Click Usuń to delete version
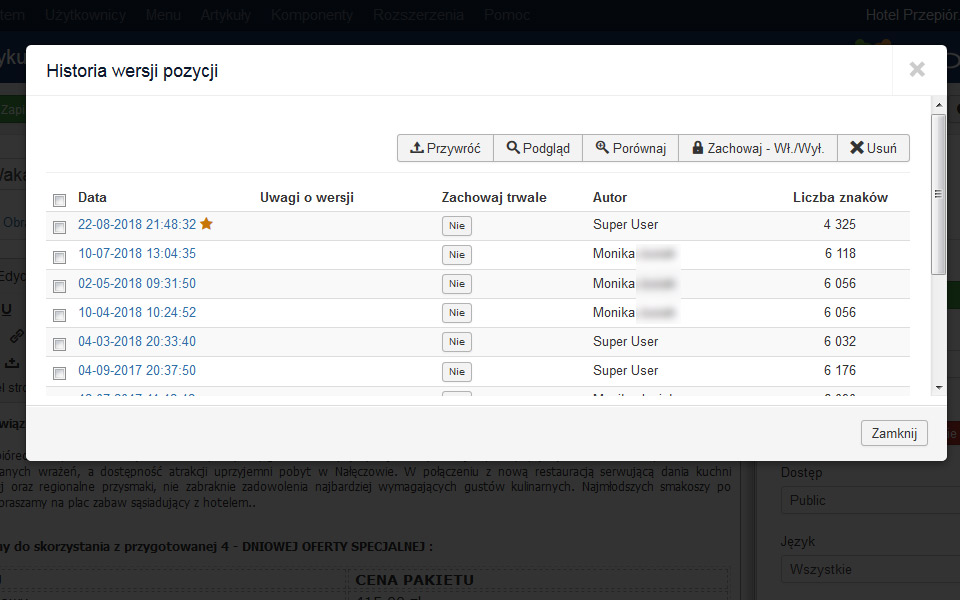Screen dimensions: 960x600 pyautogui.click(x=874, y=148)
